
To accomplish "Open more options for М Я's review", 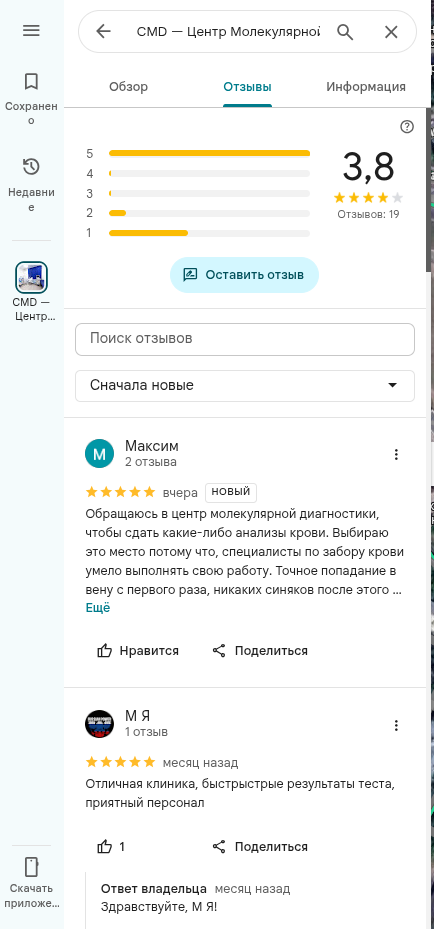I will point(396,725).
